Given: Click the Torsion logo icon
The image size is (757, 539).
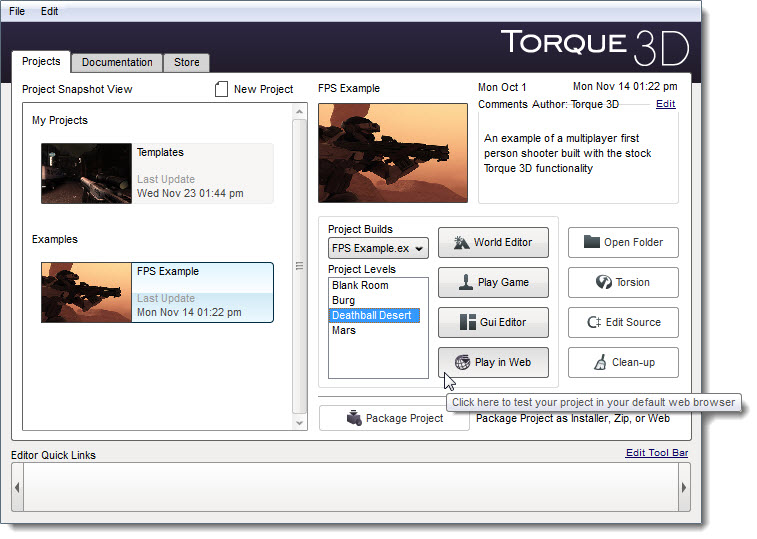Looking at the screenshot, I should pyautogui.click(x=603, y=282).
